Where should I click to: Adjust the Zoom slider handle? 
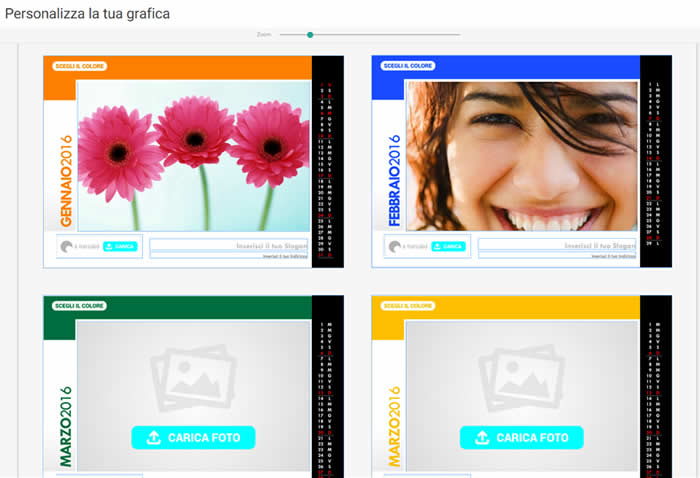point(310,35)
